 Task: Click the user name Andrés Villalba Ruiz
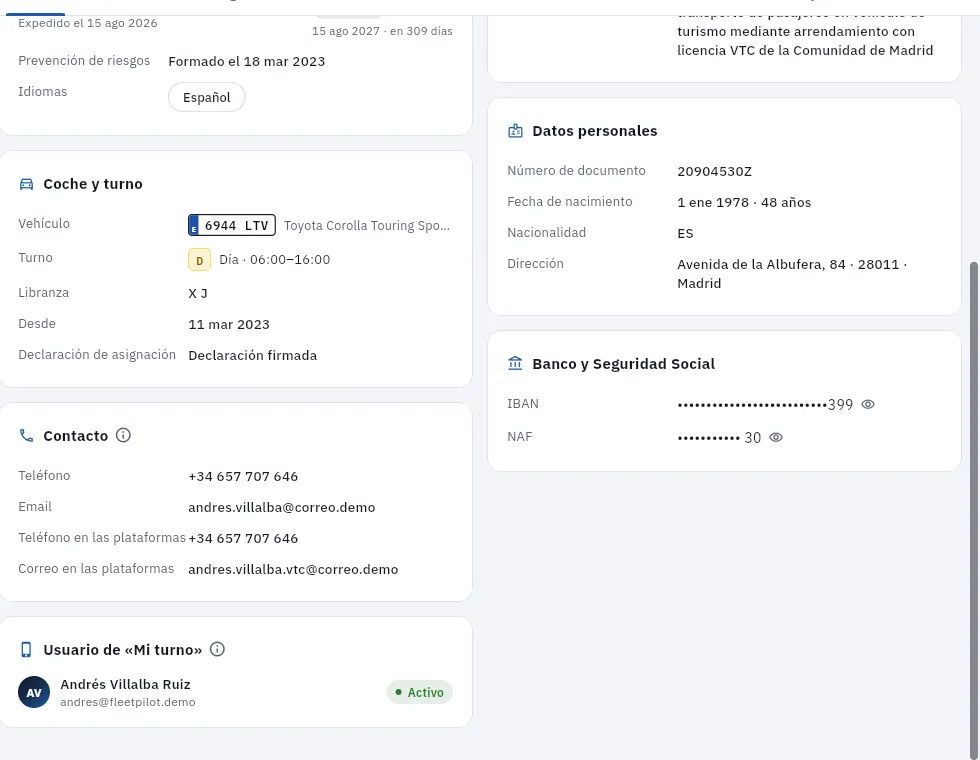click(x=125, y=684)
